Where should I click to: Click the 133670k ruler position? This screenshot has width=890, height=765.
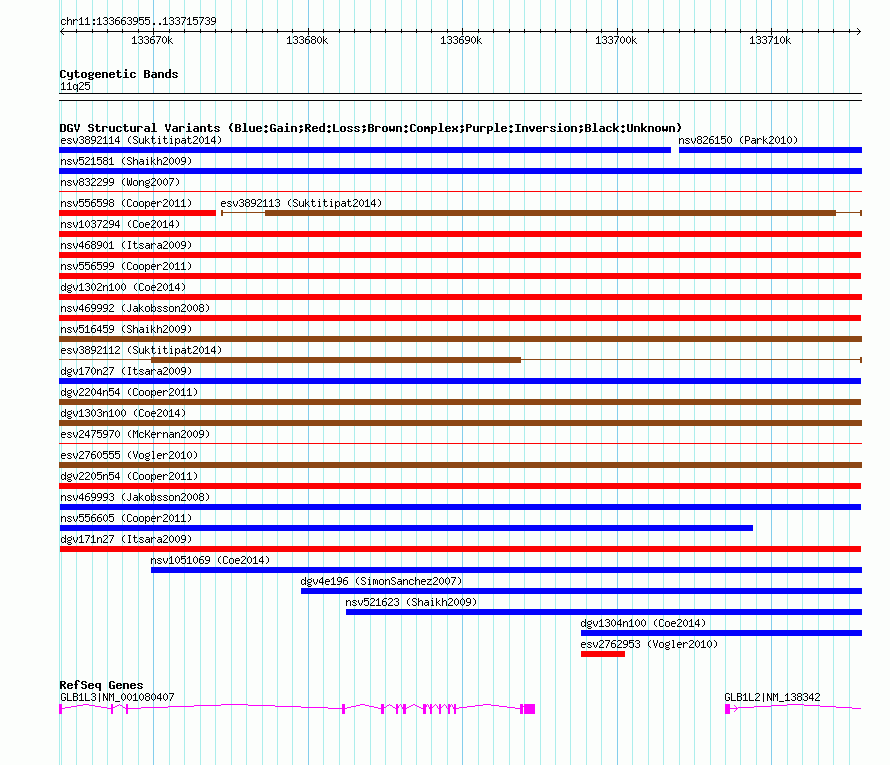point(152,40)
